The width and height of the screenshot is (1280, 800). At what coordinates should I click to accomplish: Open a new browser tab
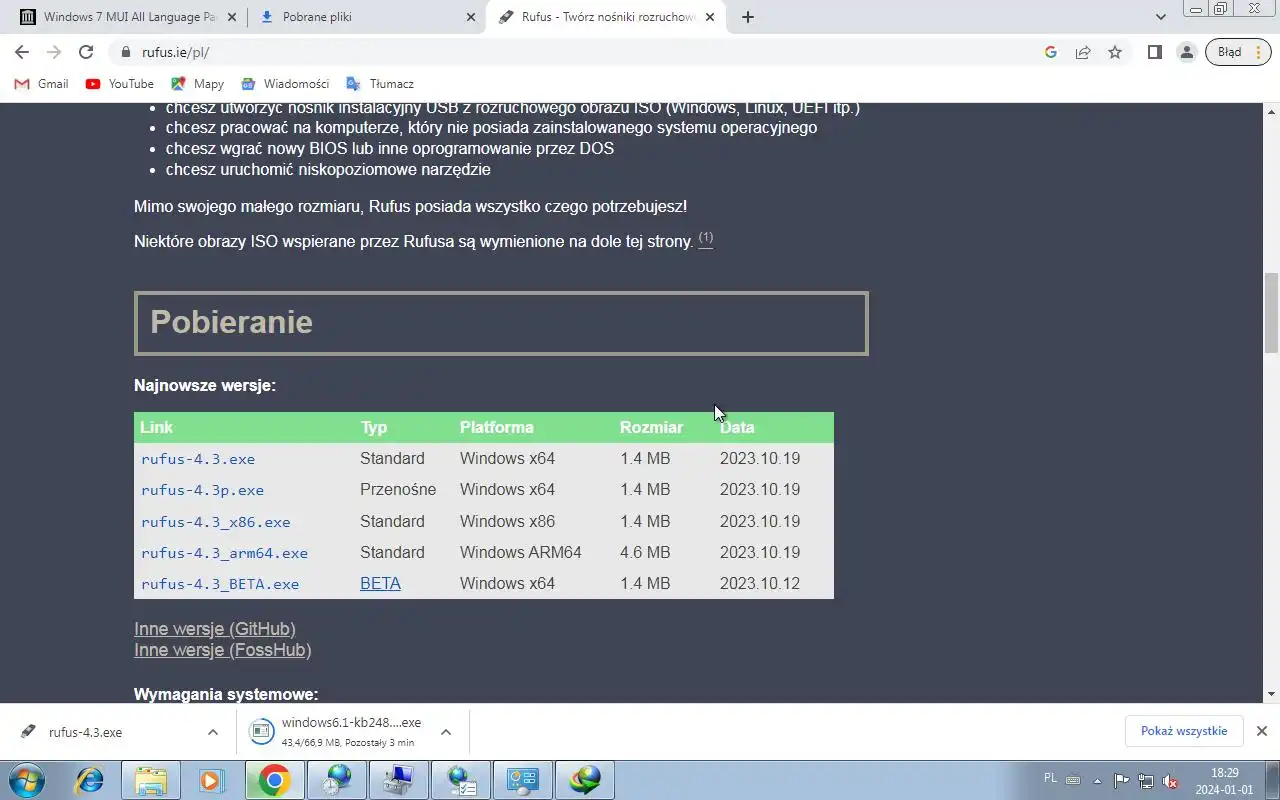[748, 17]
